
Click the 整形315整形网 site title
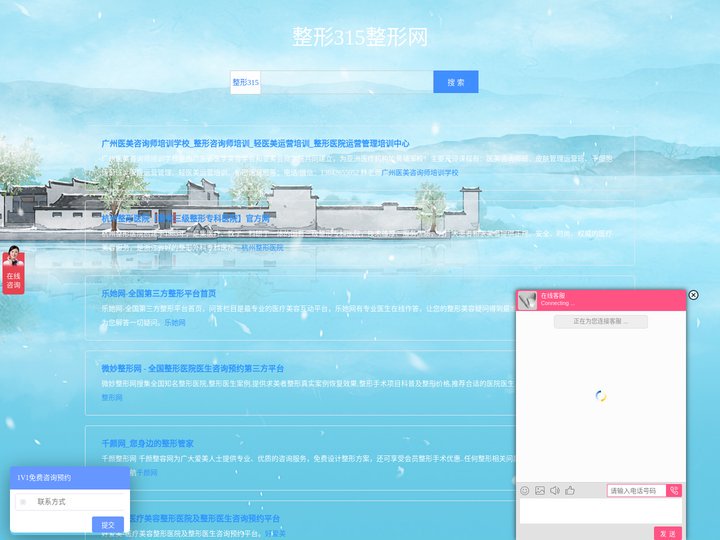[360, 37]
